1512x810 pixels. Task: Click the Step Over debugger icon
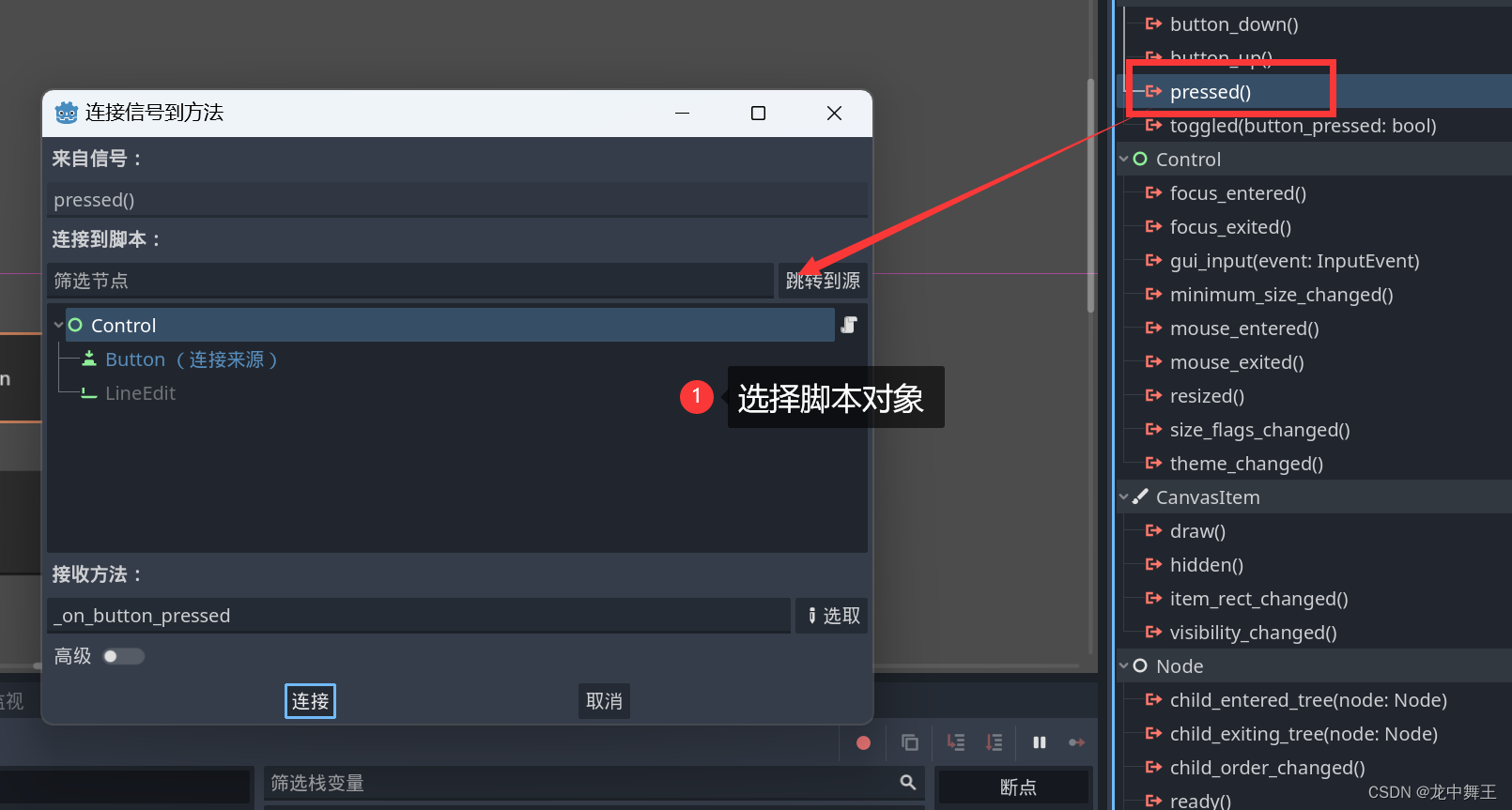[995, 742]
